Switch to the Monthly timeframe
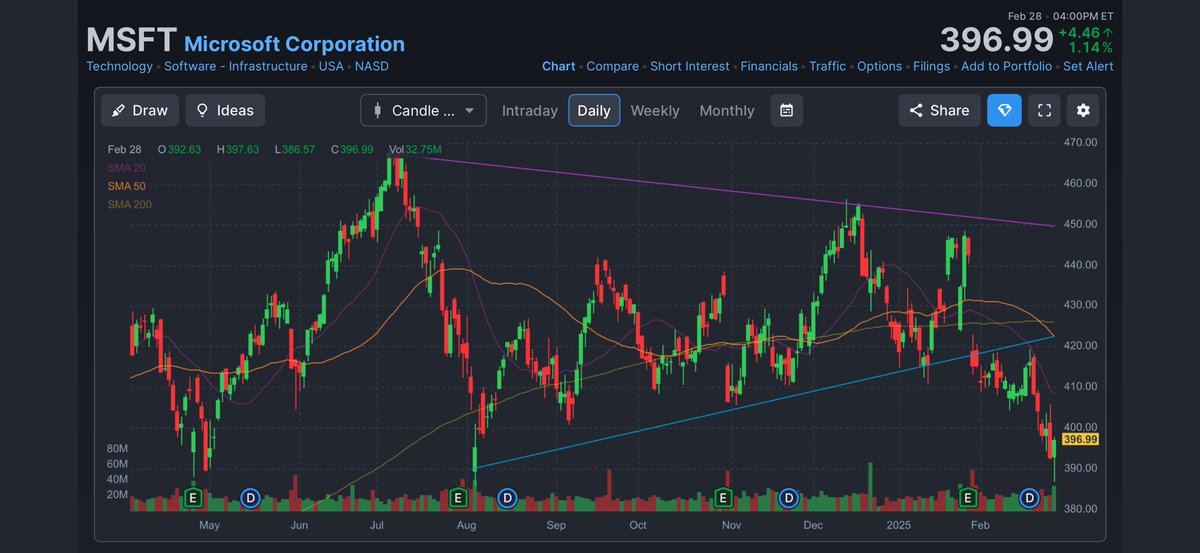The width and height of the screenshot is (1200, 553). 727,111
